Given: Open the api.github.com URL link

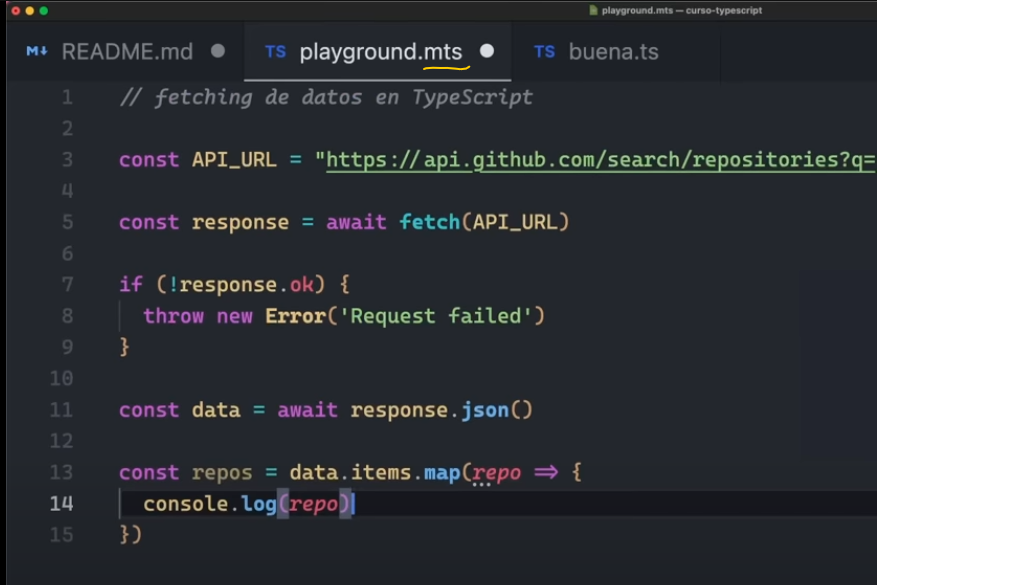Looking at the screenshot, I should [x=600, y=160].
